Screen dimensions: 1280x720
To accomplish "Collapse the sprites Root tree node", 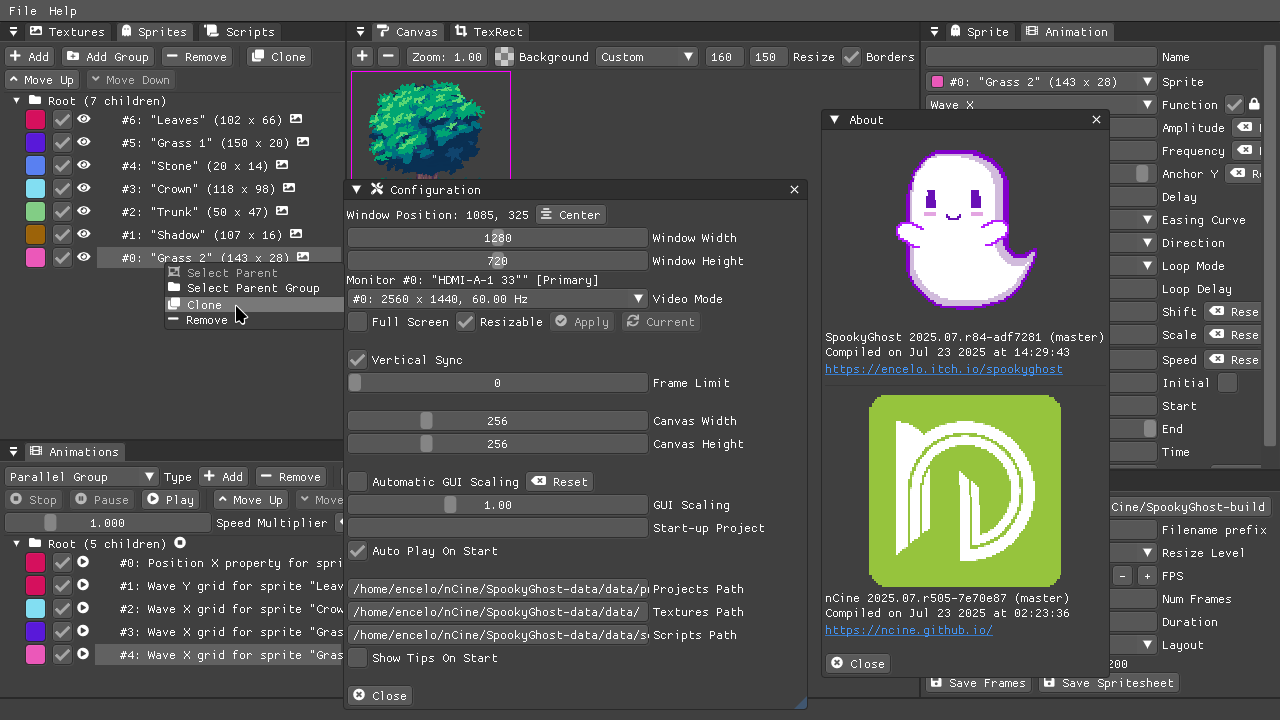I will tap(17, 101).
